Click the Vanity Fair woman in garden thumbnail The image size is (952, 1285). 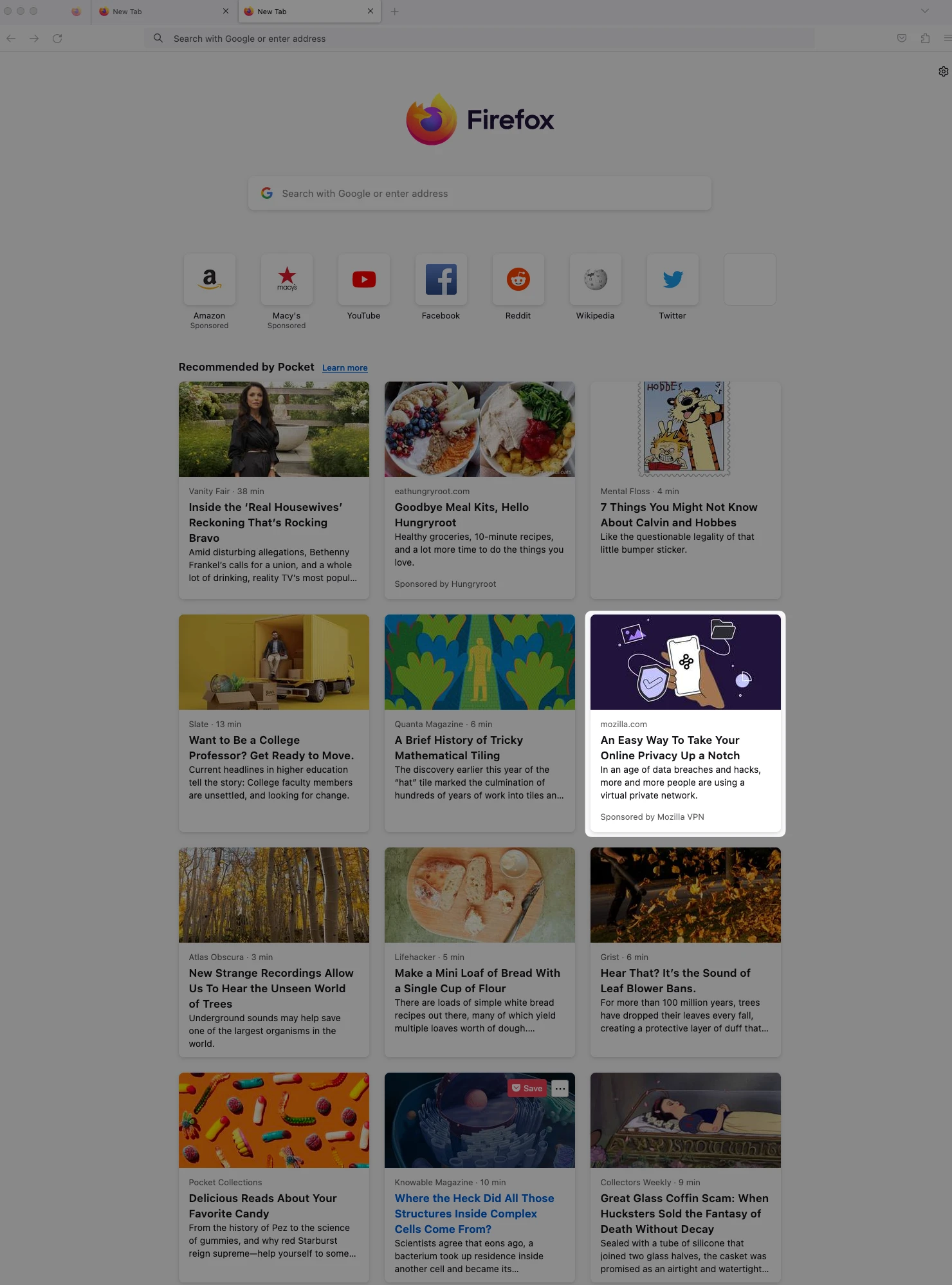coord(274,429)
